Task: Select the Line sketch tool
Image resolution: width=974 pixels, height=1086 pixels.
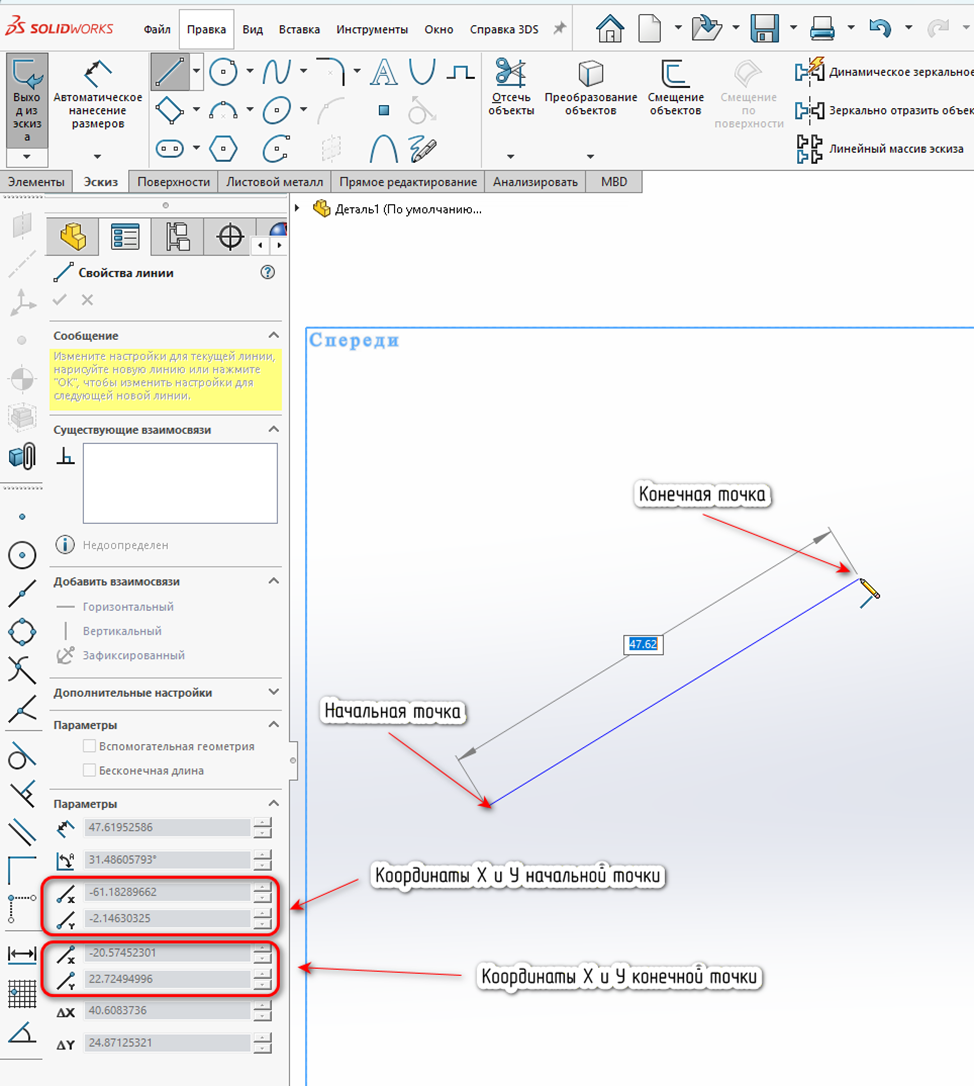Action: [170, 72]
